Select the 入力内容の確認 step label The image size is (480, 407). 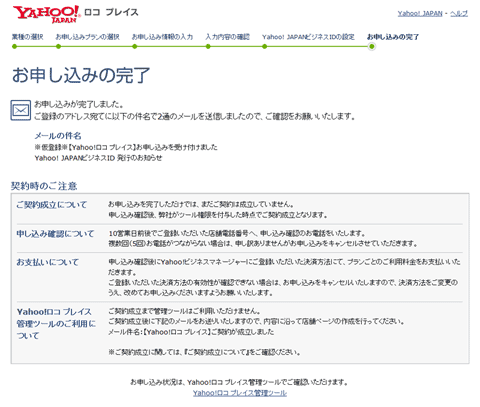coord(227,37)
